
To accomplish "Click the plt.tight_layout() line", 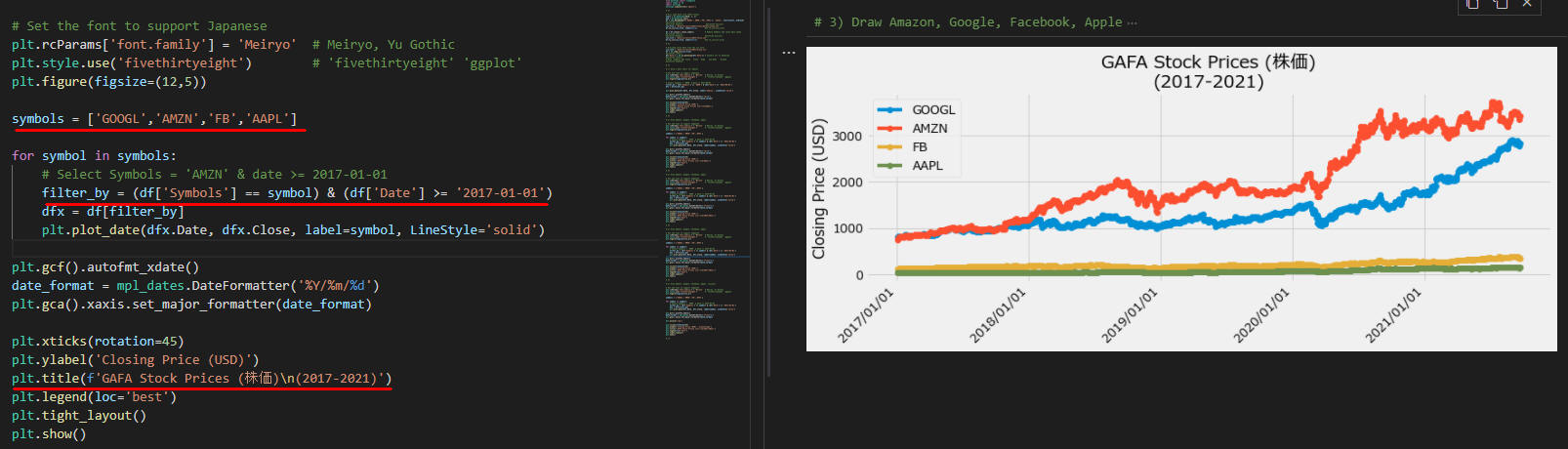I will [x=79, y=416].
